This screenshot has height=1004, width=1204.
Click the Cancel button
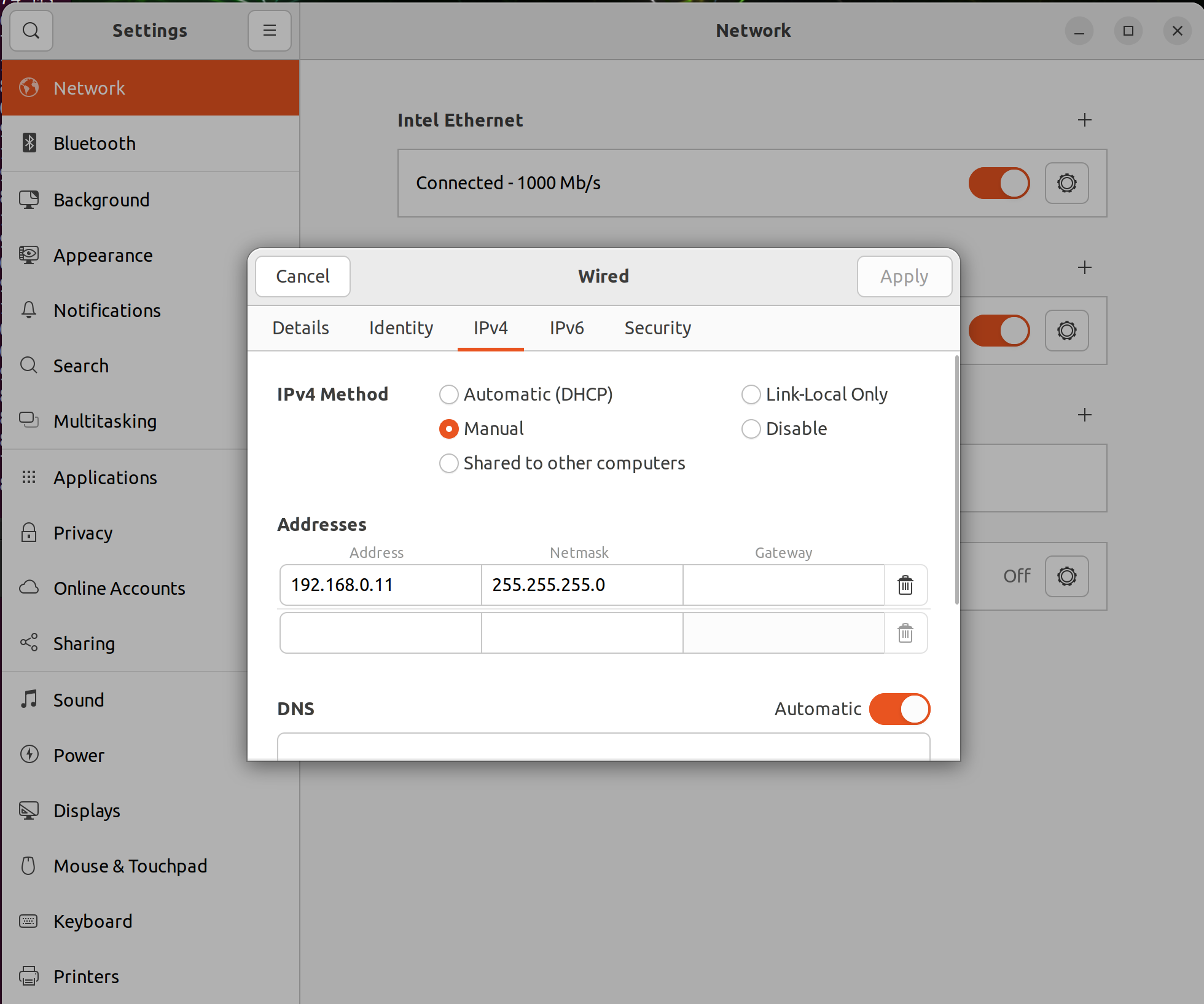click(x=303, y=276)
